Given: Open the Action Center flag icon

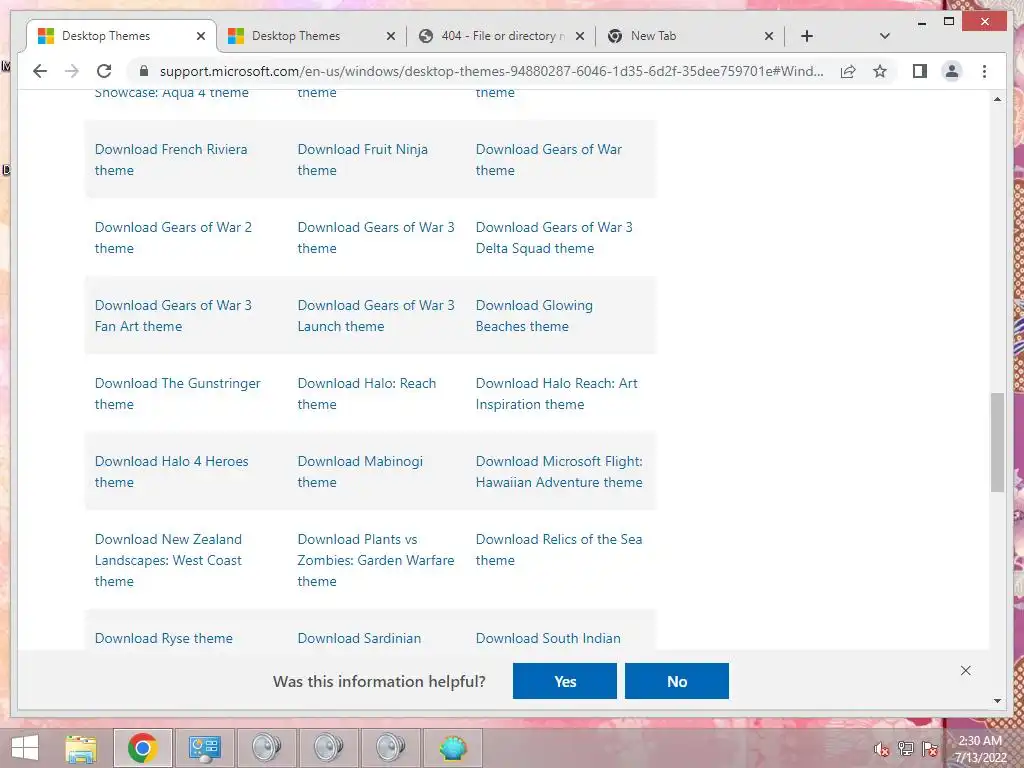Looking at the screenshot, I should tap(930, 749).
